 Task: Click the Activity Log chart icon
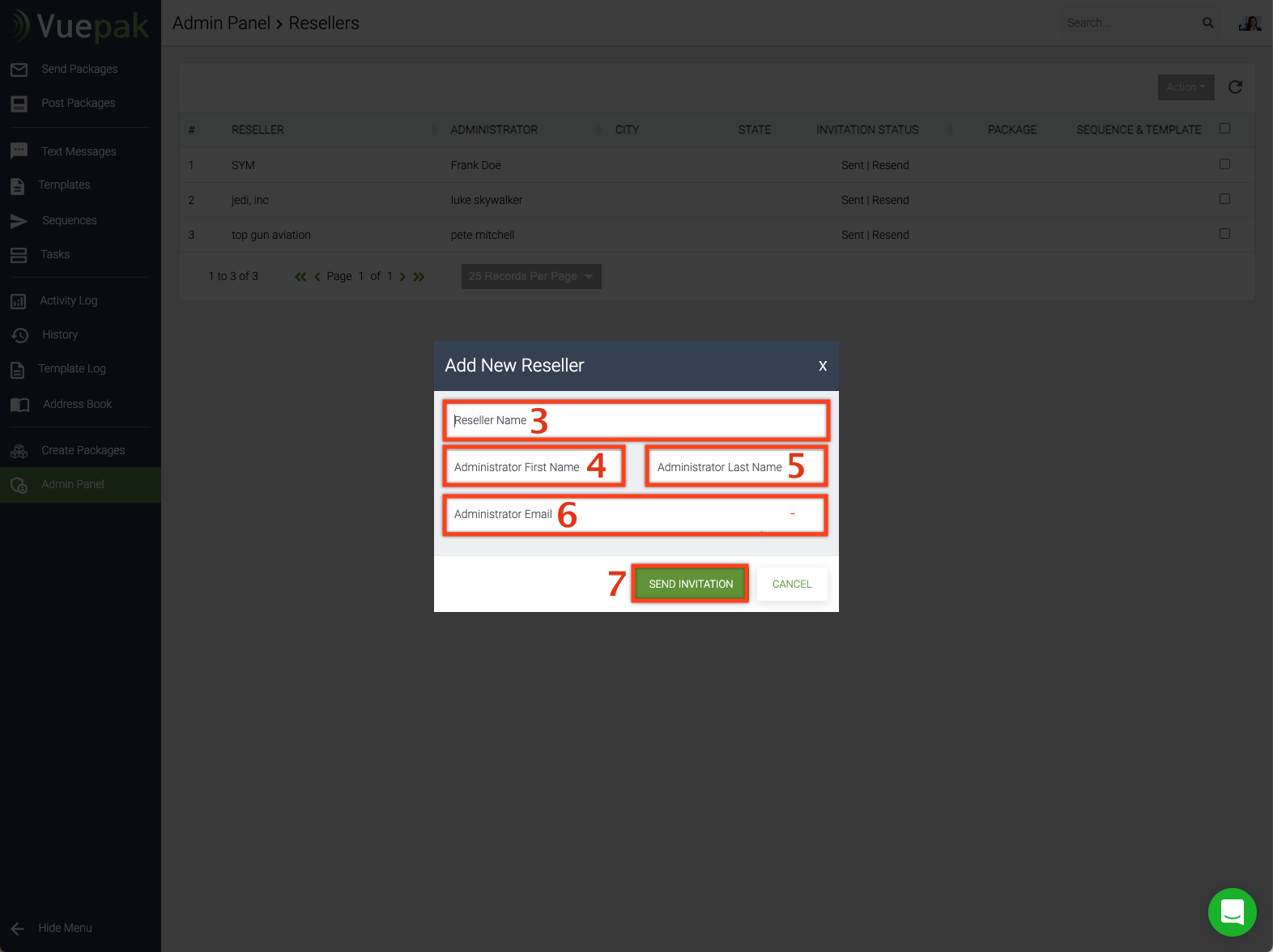19,301
